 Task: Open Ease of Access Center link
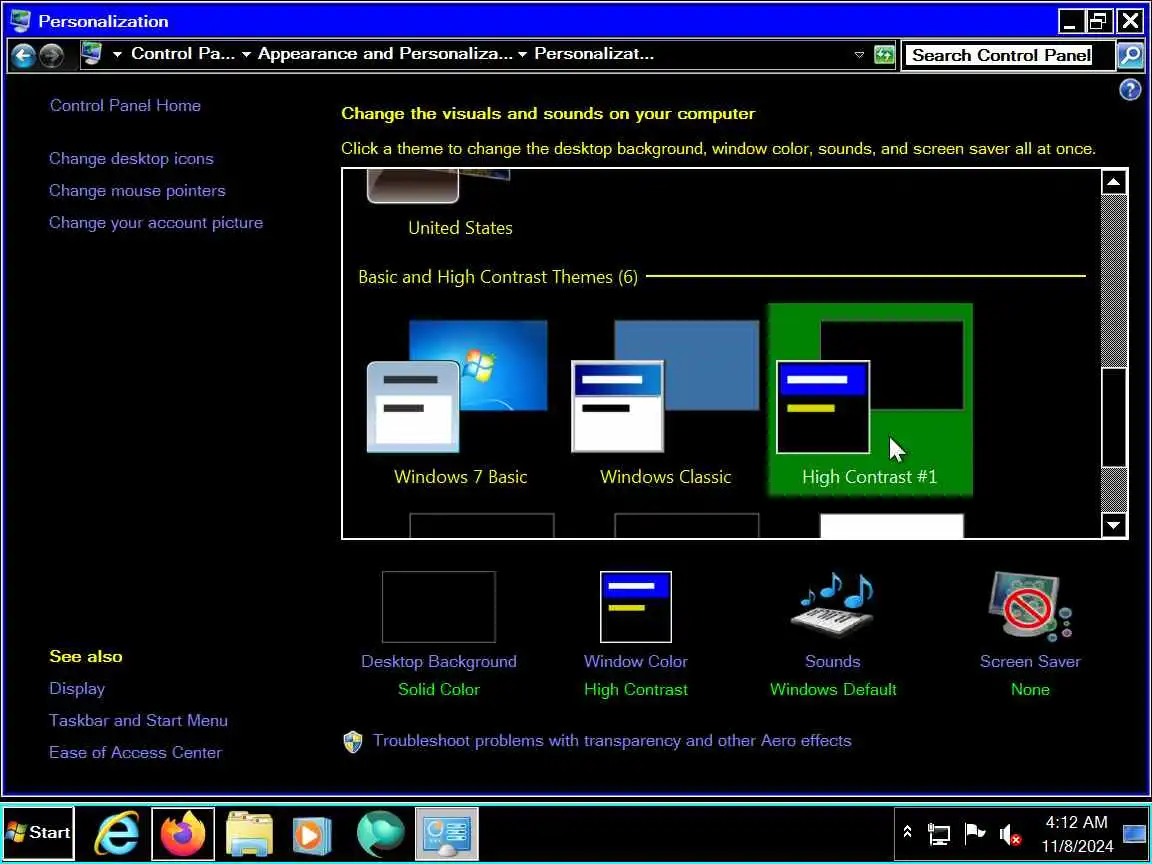pos(135,752)
